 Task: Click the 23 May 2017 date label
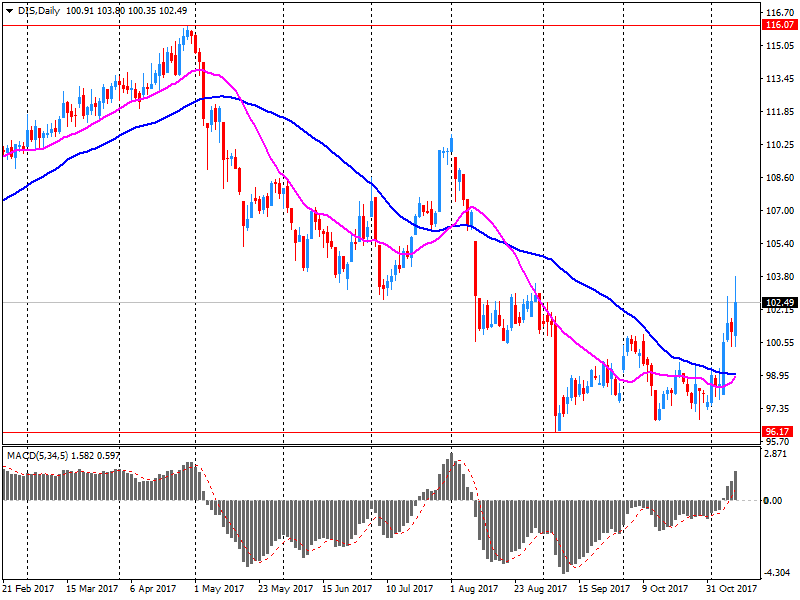[285, 589]
